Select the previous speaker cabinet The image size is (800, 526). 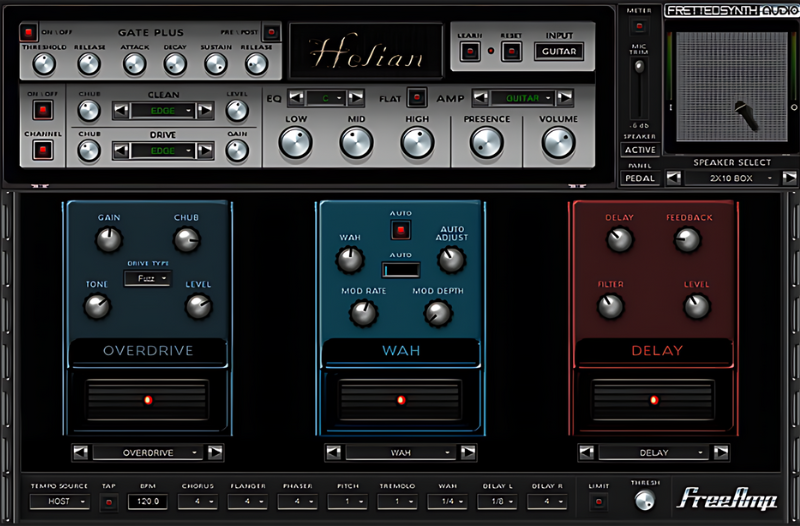673,178
